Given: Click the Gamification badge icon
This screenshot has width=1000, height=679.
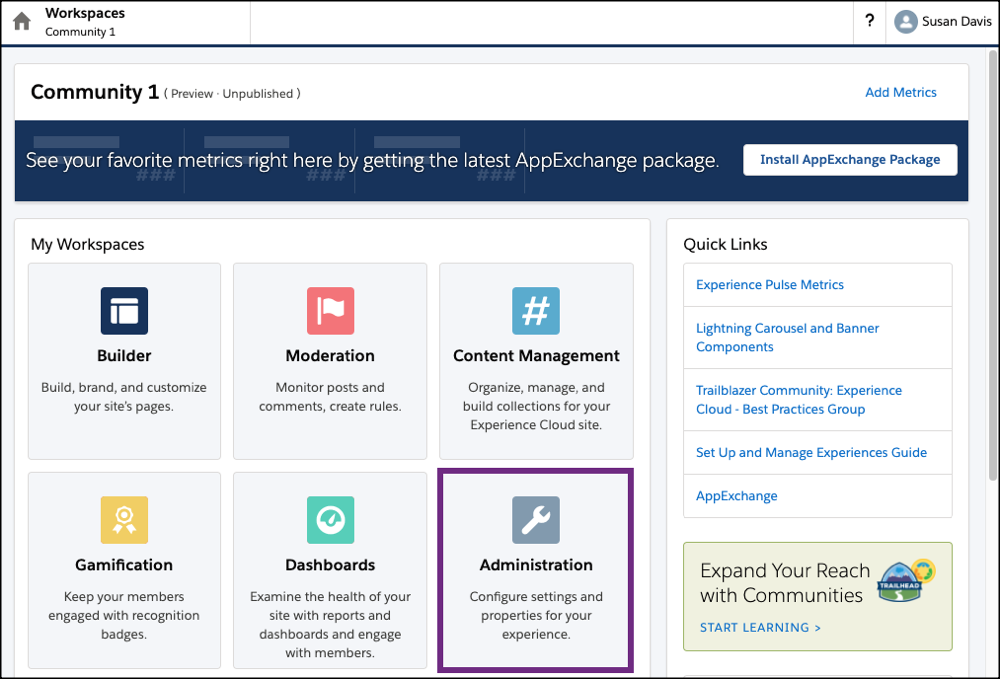Looking at the screenshot, I should [x=124, y=519].
